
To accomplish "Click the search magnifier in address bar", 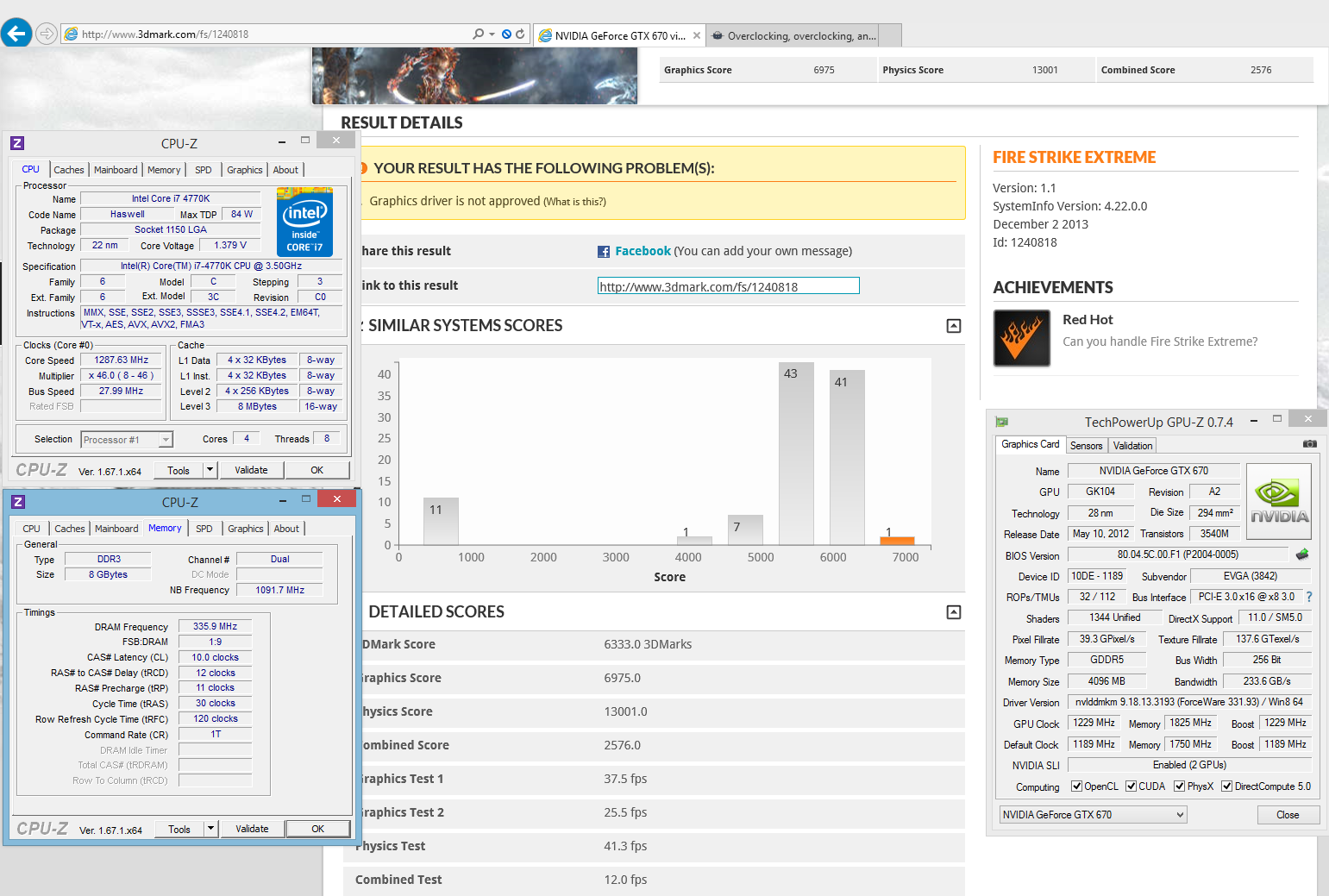I will pos(478,34).
